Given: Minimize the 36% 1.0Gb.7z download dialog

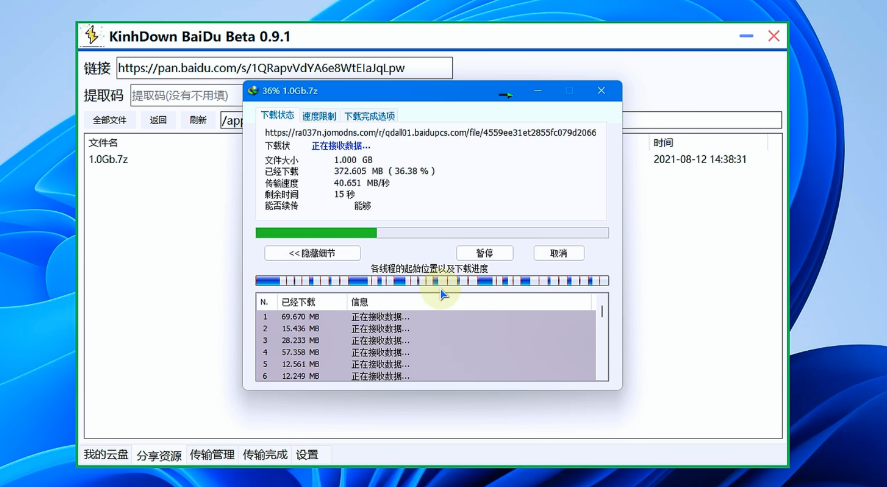Looking at the screenshot, I should click(538, 90).
